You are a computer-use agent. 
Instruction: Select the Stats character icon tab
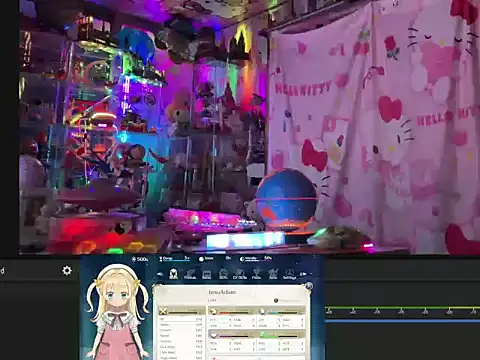point(173,274)
